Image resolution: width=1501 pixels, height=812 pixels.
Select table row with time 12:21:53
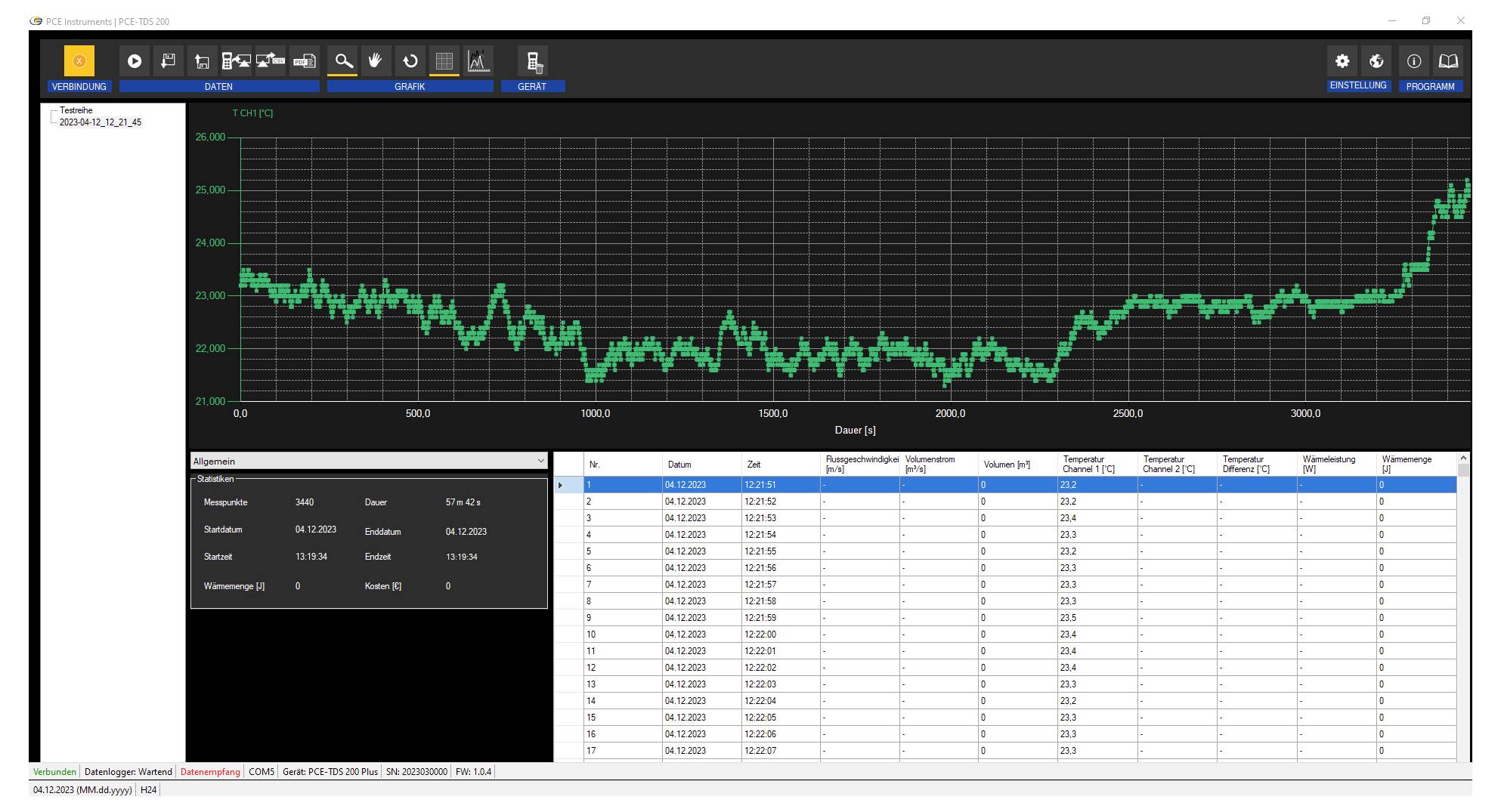pyautogui.click(x=1005, y=518)
